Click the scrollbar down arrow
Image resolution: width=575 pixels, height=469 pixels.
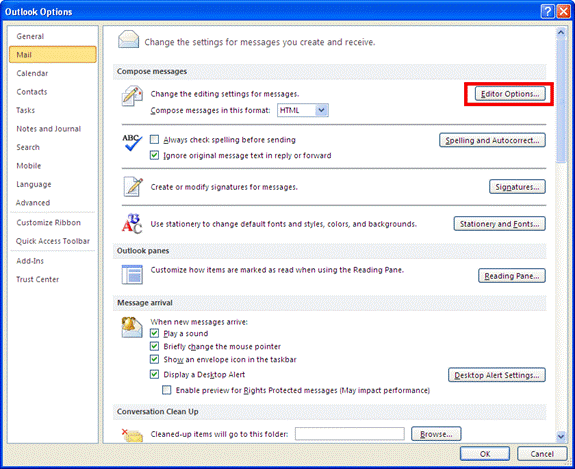click(561, 436)
